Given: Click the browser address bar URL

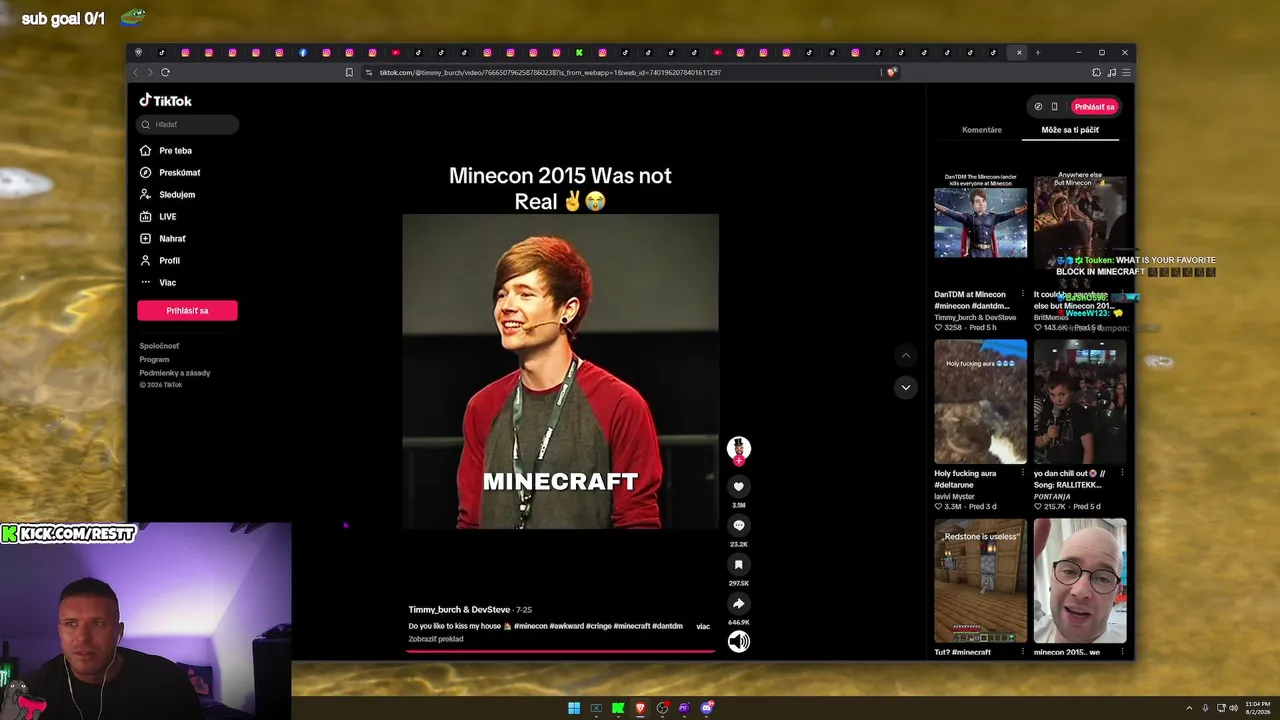Looking at the screenshot, I should pyautogui.click(x=550, y=72).
